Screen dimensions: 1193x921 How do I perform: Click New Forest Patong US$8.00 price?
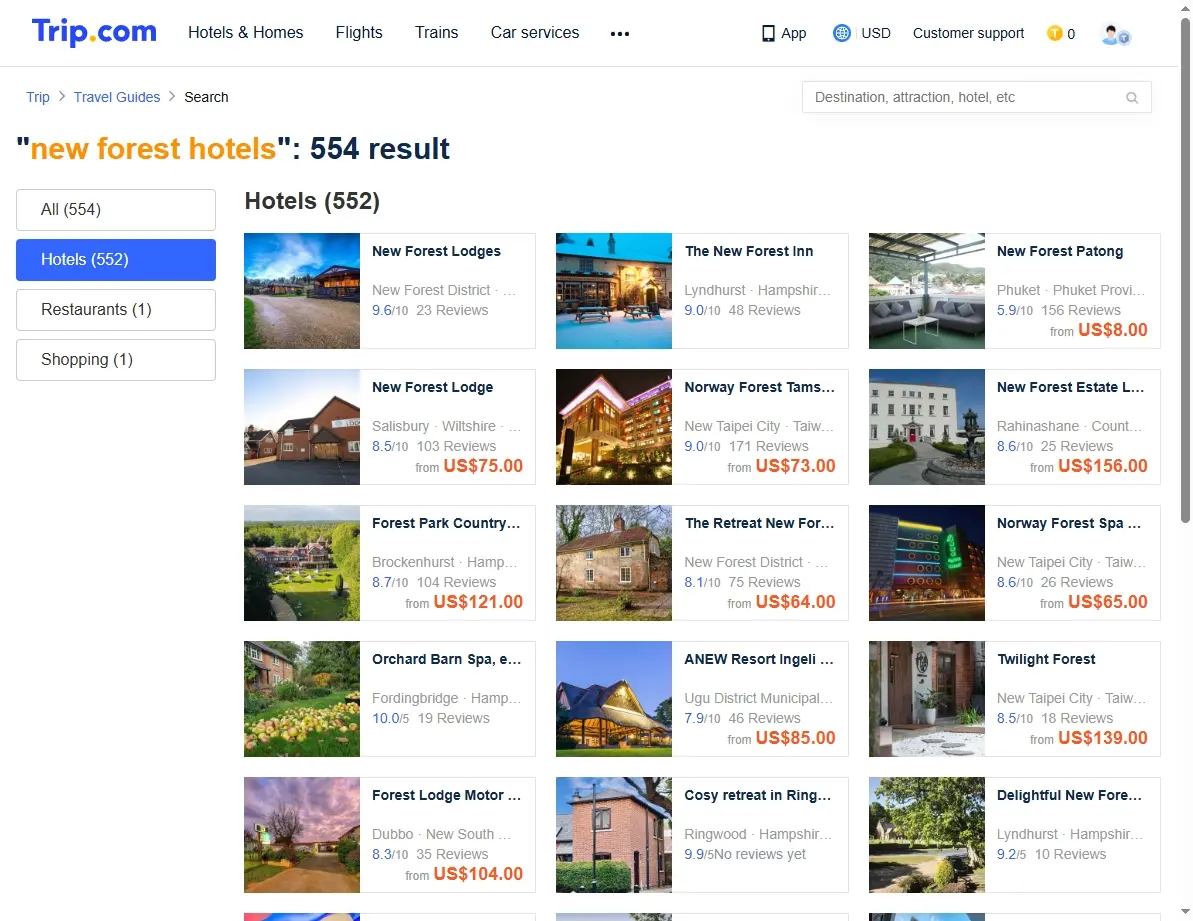(1112, 330)
